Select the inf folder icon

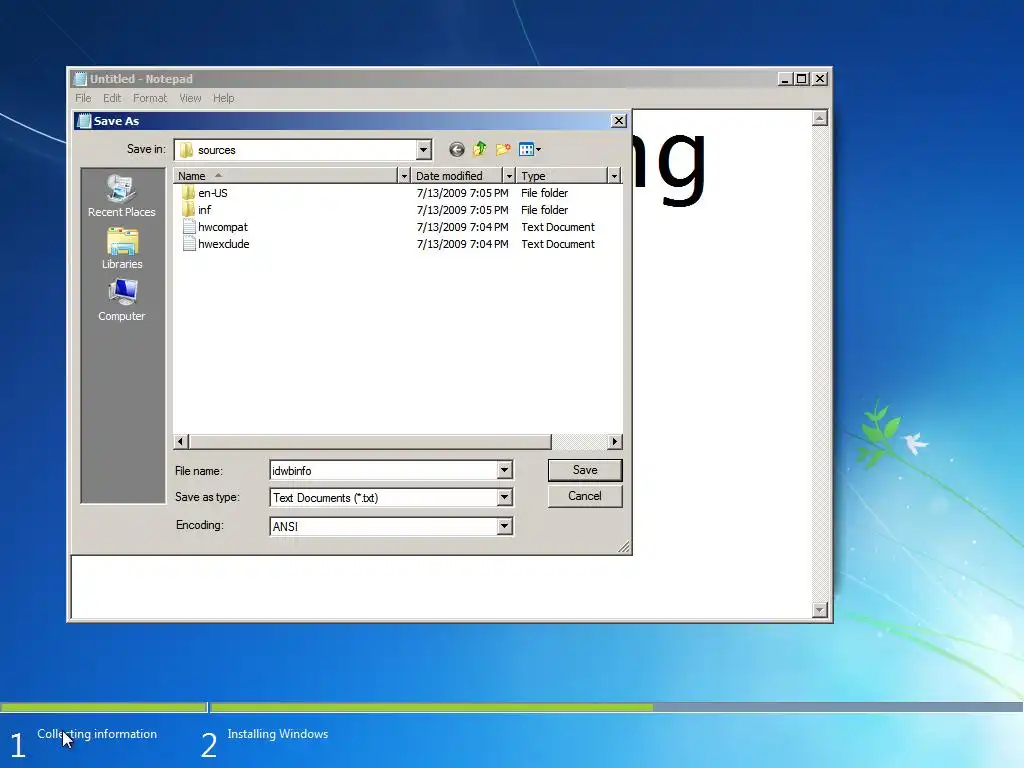click(x=189, y=210)
